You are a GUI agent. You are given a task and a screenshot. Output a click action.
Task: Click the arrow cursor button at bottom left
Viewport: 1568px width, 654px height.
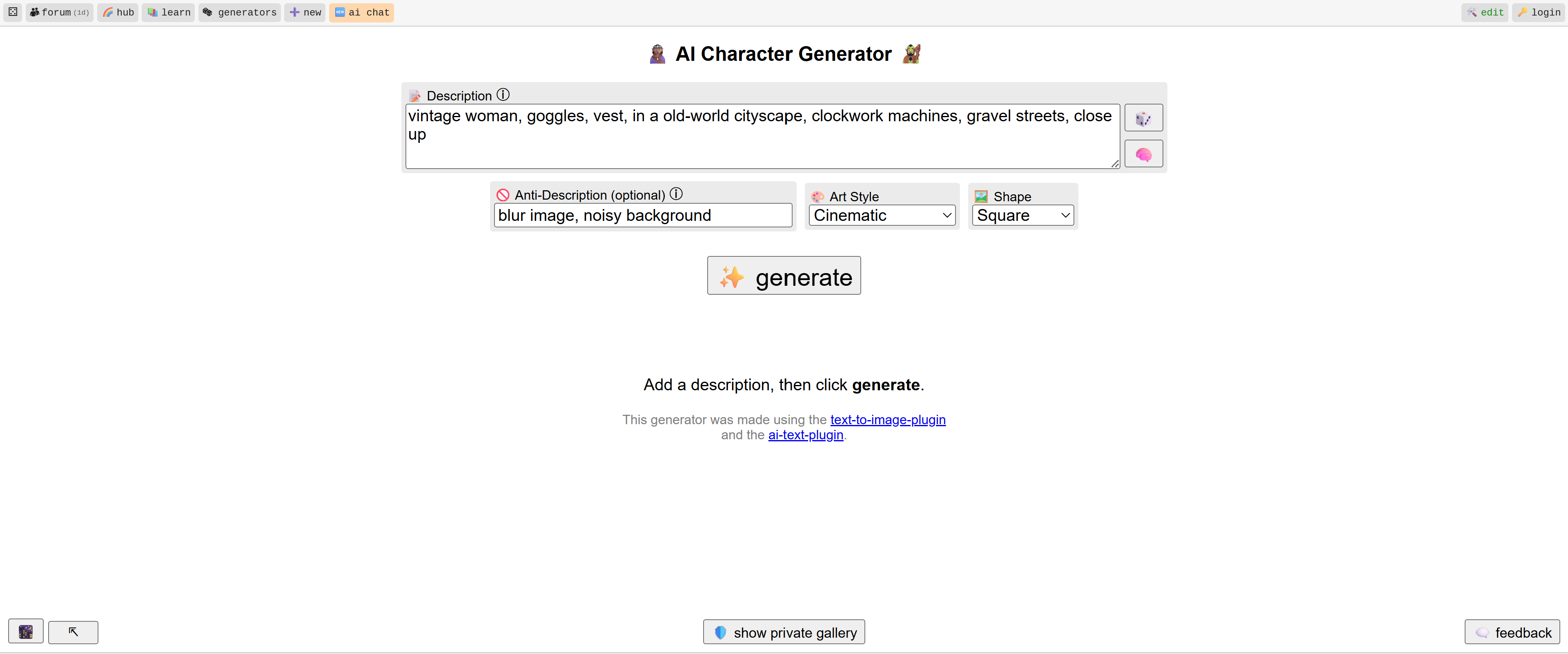click(x=73, y=632)
